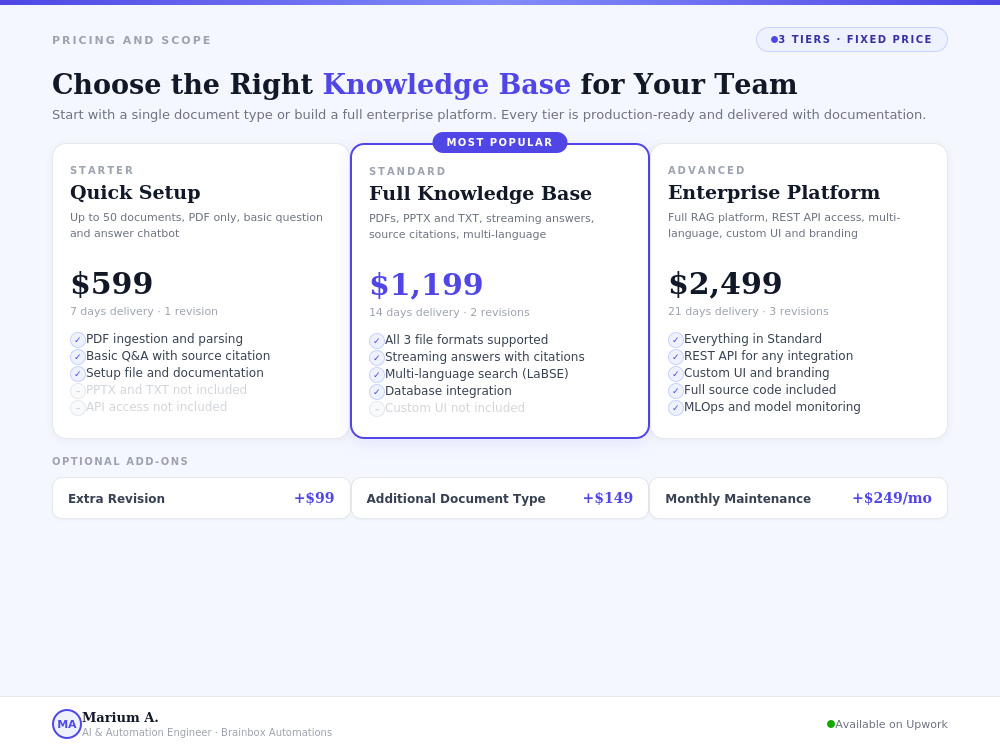Open the Available on Upwork link
The image size is (1000, 750).
pyautogui.click(x=887, y=724)
